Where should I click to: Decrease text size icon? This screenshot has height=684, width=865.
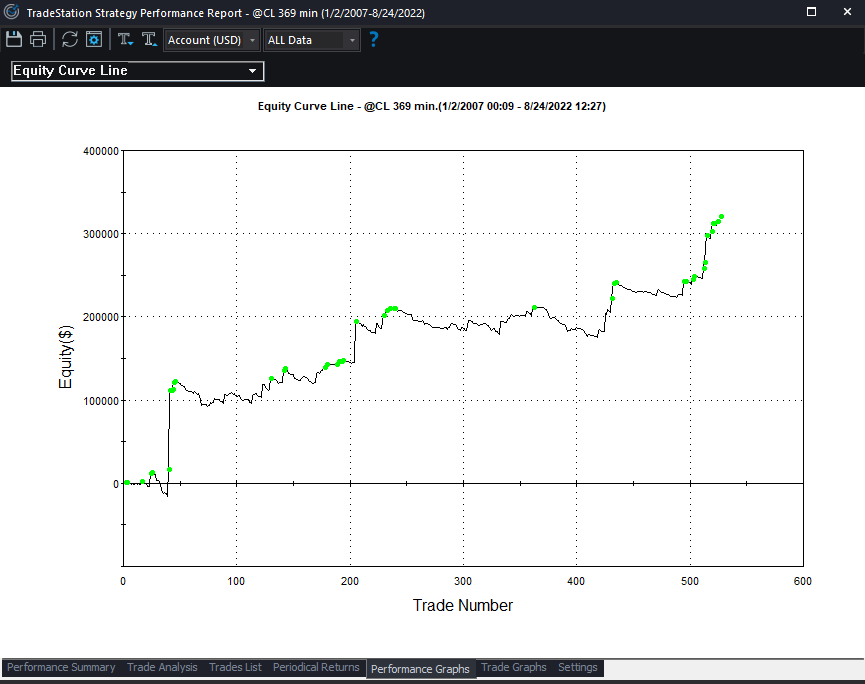point(125,40)
